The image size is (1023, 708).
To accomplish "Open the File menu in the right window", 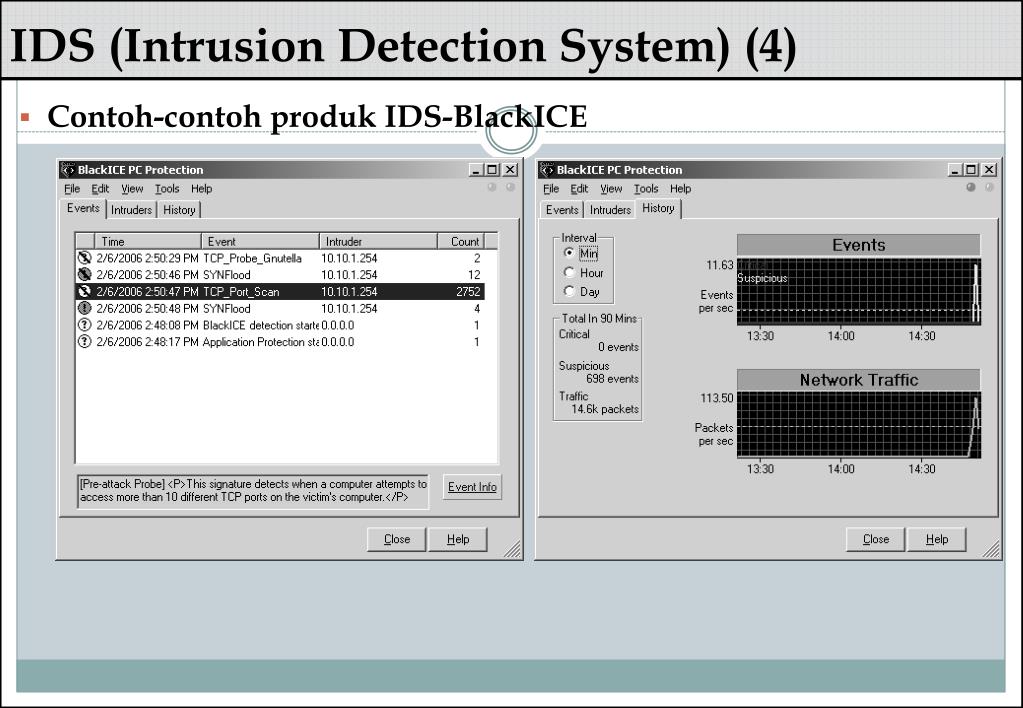I will (x=551, y=189).
